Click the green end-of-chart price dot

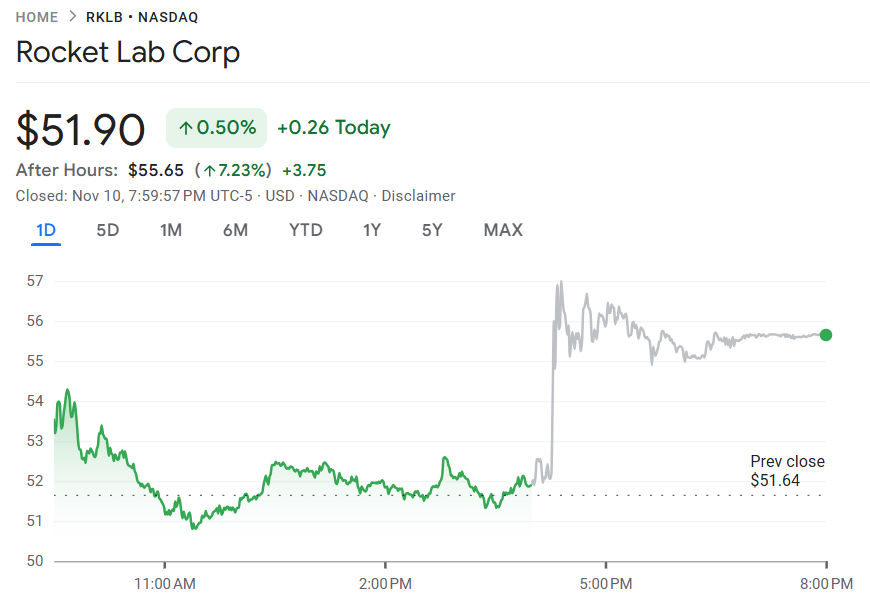[826, 335]
